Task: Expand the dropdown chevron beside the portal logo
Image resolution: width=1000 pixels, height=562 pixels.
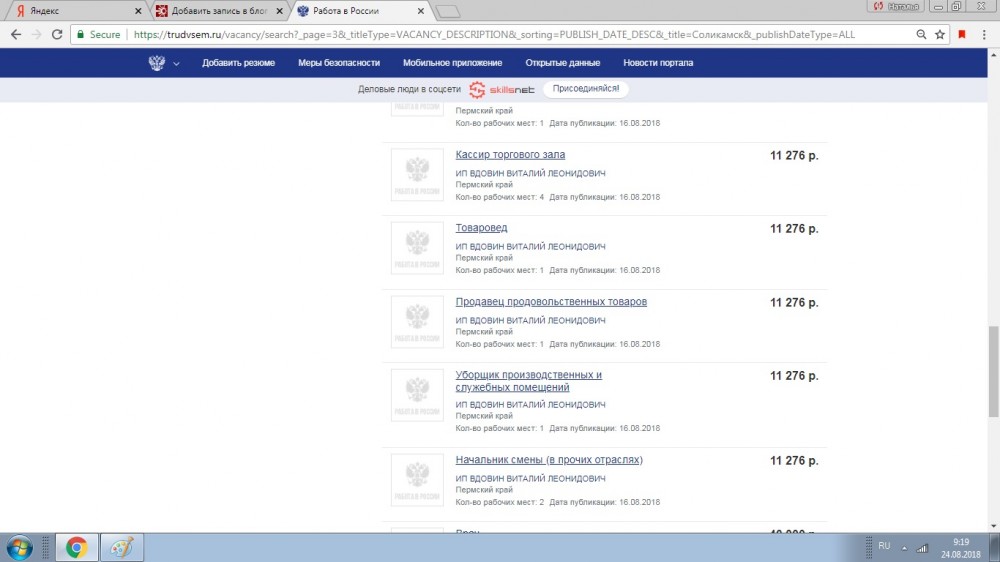Action: pyautogui.click(x=177, y=64)
